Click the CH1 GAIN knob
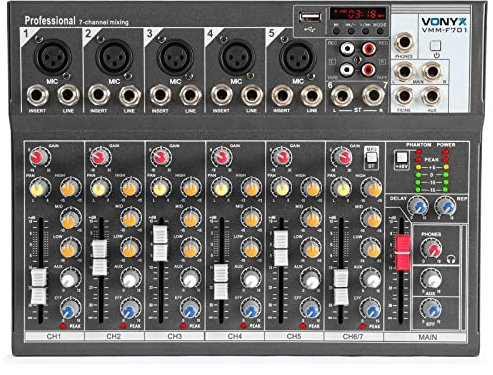The image size is (493, 375). (x=40, y=157)
